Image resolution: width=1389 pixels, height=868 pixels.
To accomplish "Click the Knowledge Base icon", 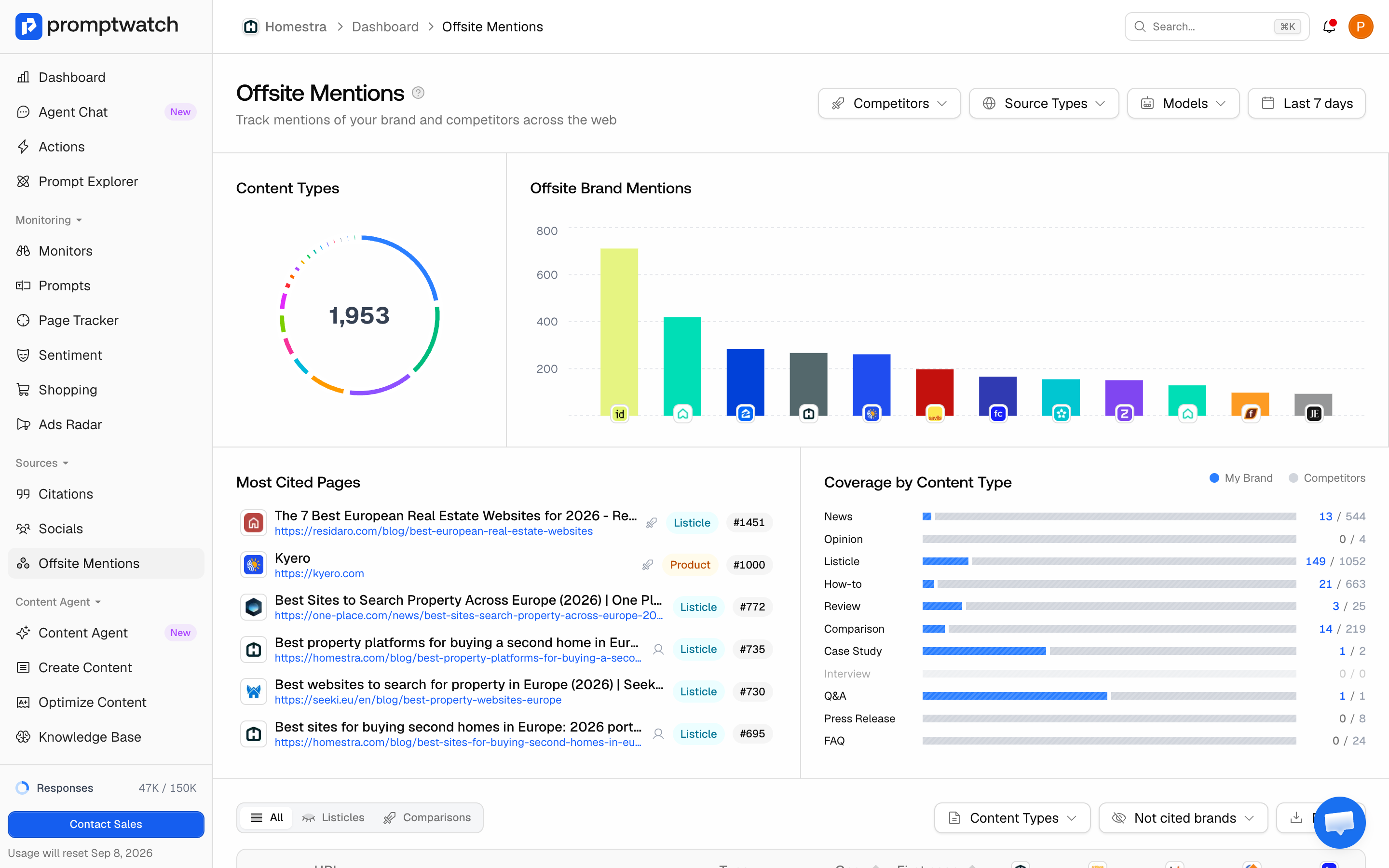I will point(23,736).
